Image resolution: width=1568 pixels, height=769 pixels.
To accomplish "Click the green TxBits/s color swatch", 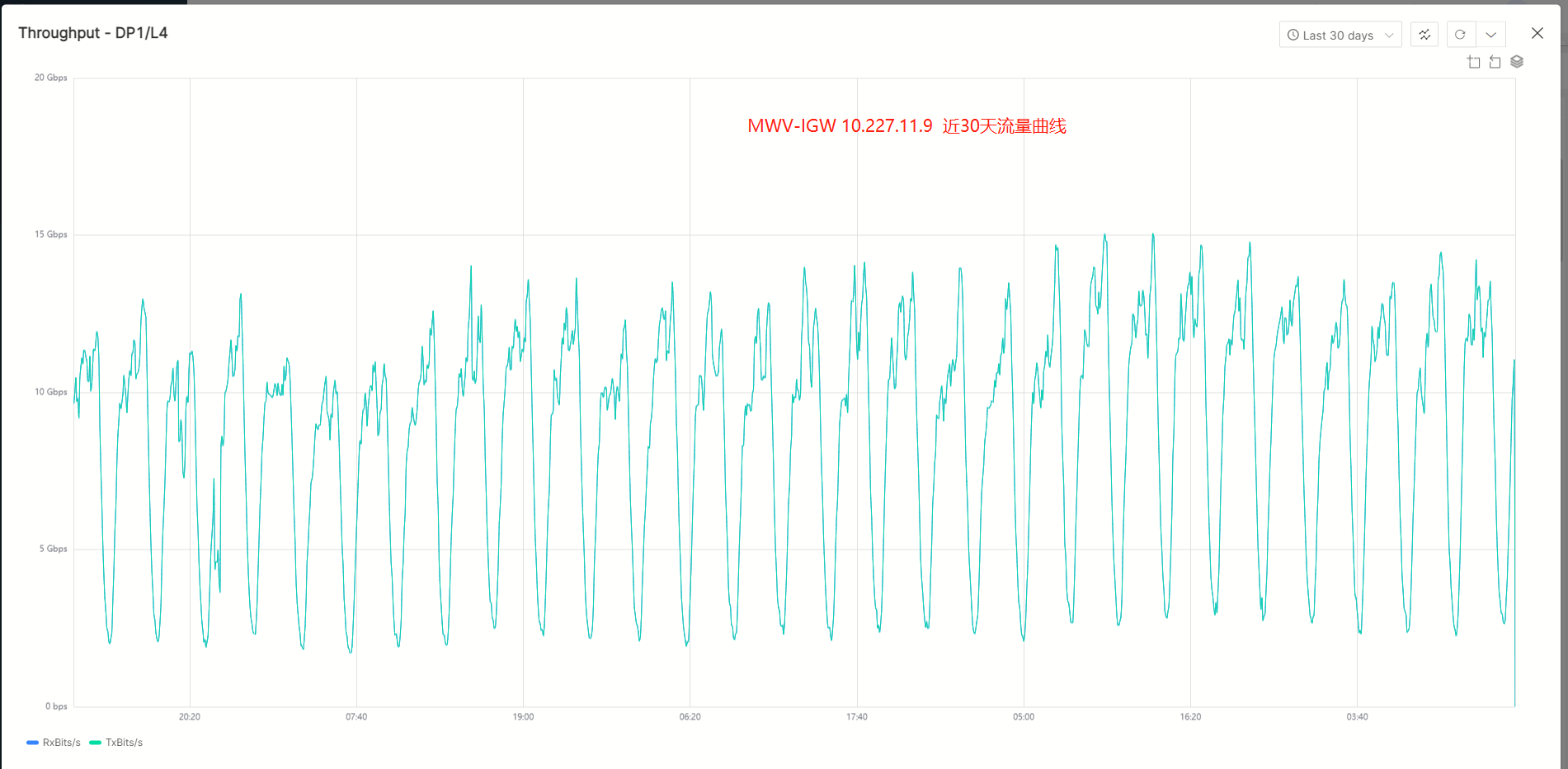I will [96, 743].
